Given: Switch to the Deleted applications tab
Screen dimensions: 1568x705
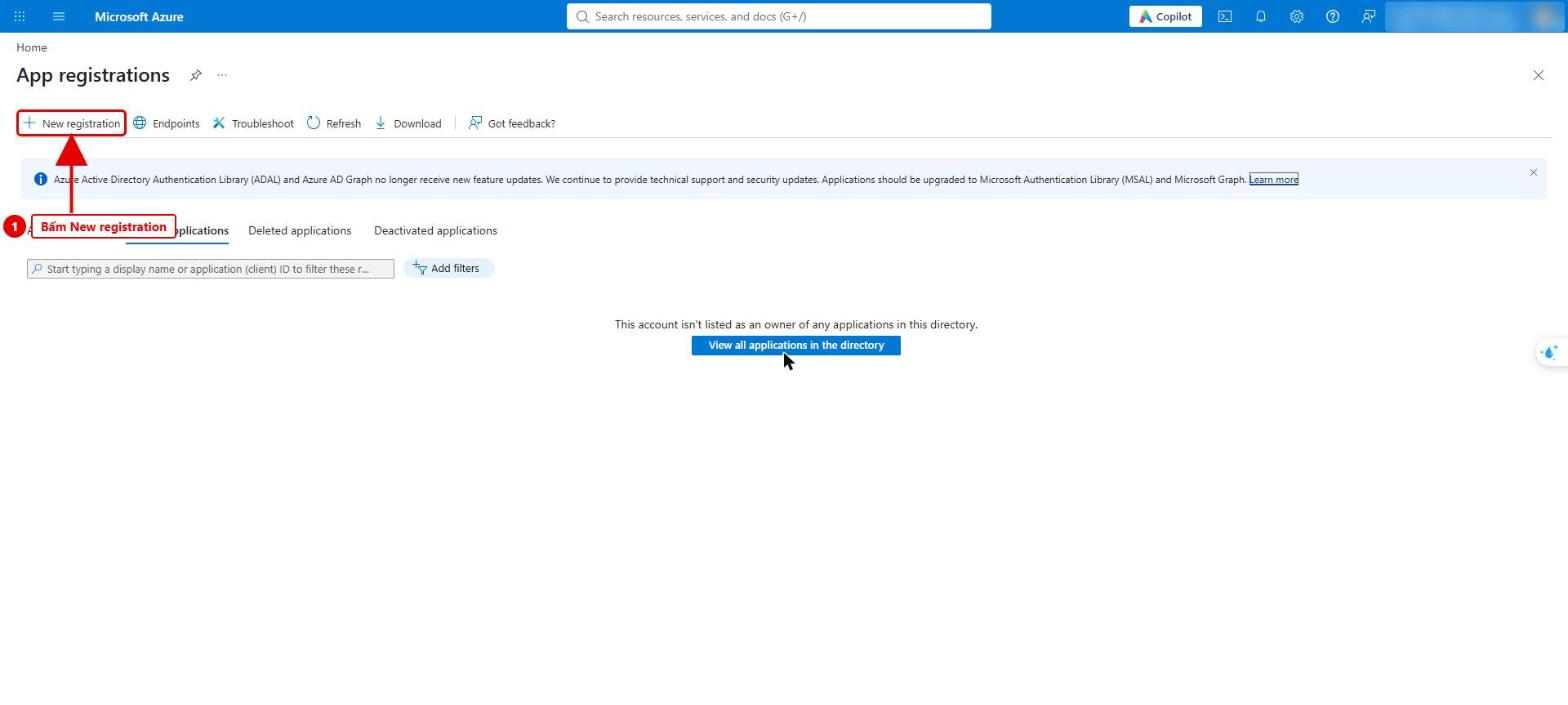Looking at the screenshot, I should [x=299, y=230].
